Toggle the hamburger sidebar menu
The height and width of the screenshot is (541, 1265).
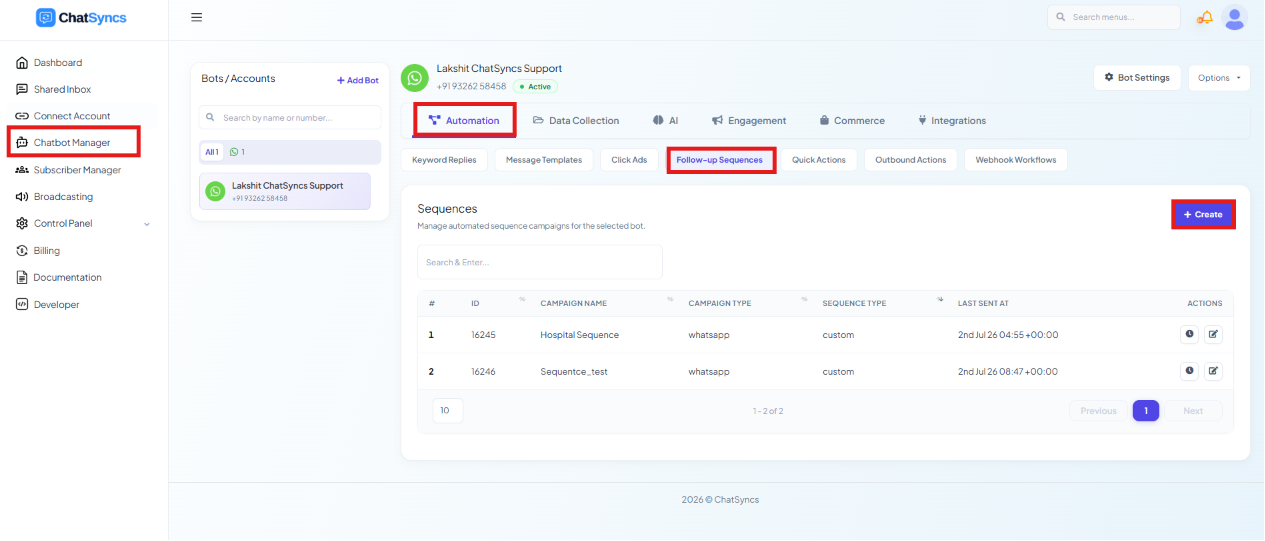click(197, 17)
